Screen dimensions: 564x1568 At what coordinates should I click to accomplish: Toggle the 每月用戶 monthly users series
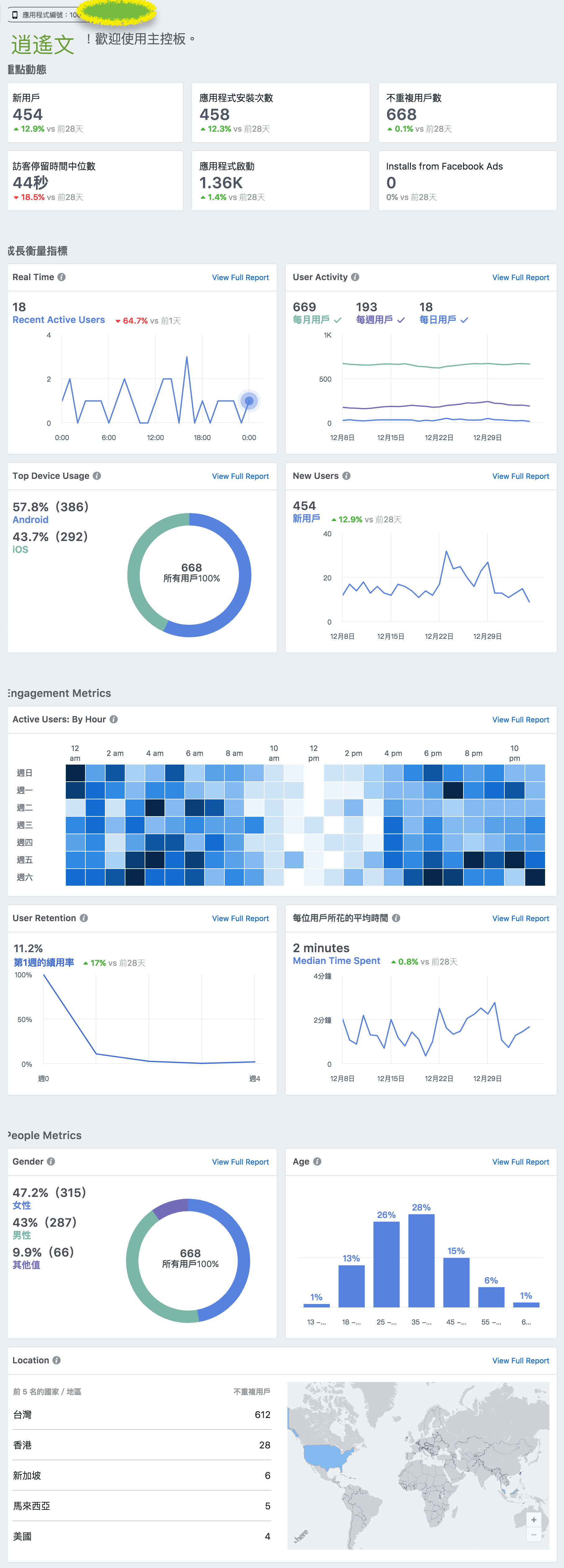tap(317, 320)
